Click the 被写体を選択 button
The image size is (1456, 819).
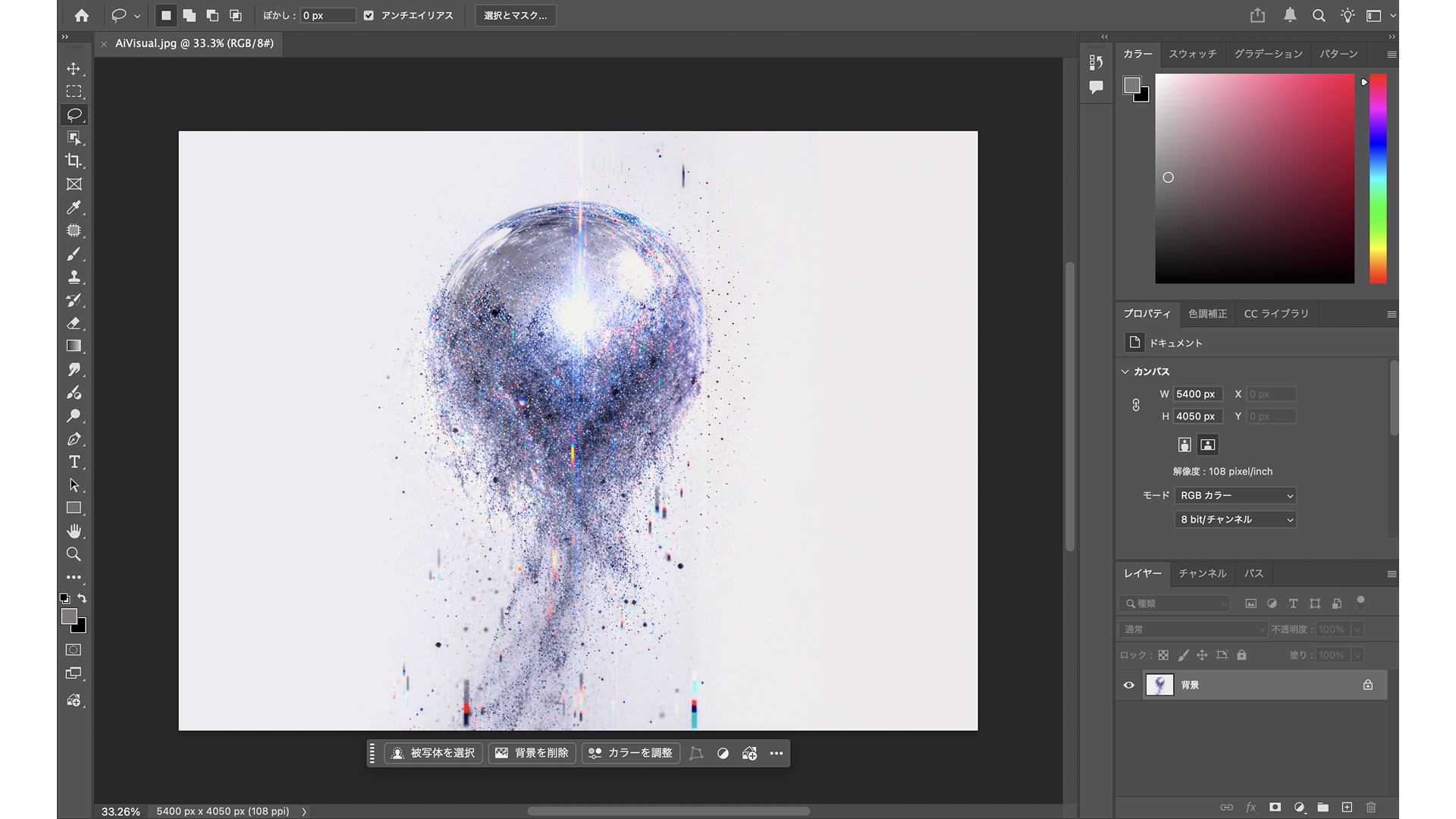click(434, 753)
